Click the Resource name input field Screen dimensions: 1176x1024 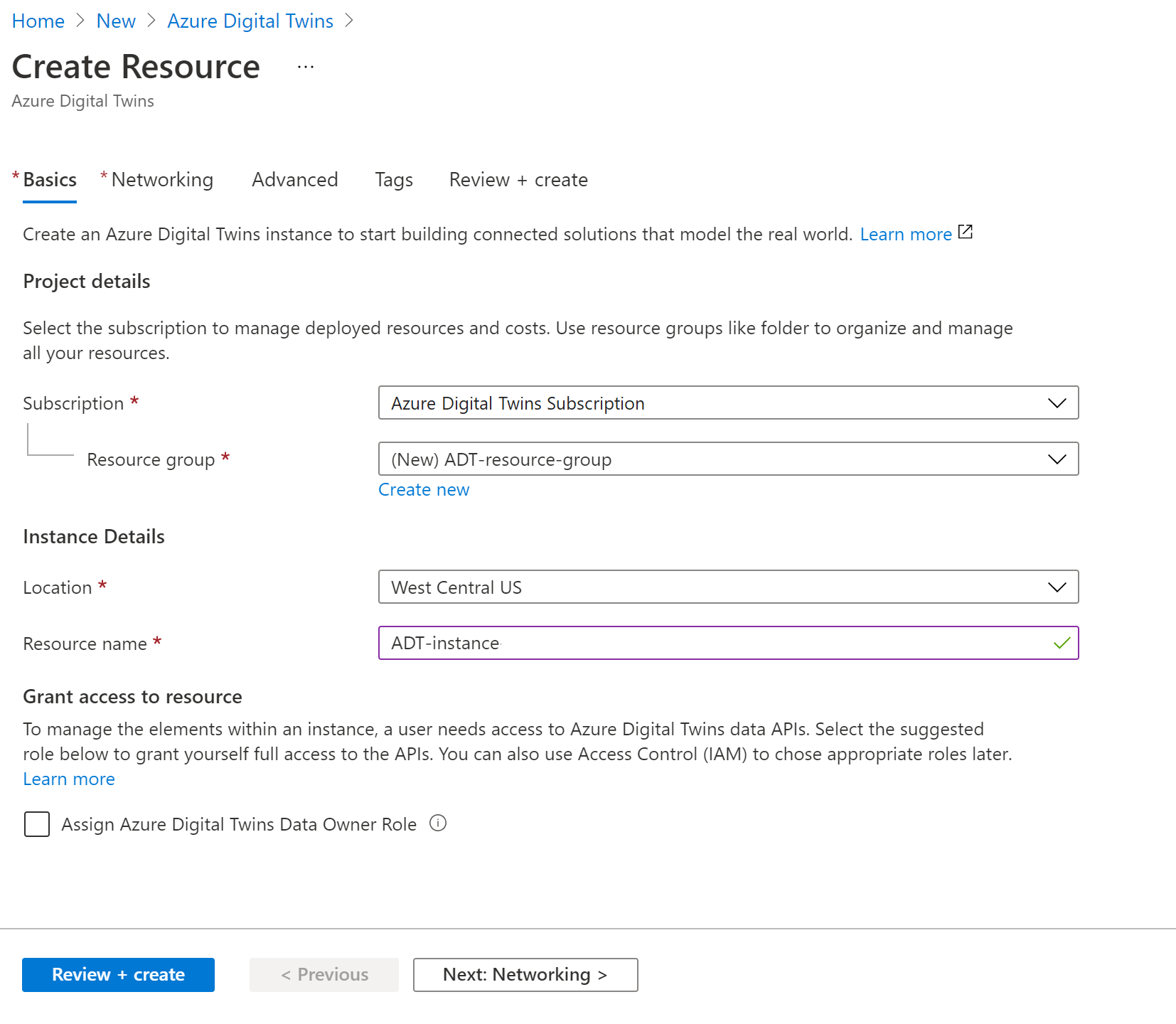[x=728, y=644]
